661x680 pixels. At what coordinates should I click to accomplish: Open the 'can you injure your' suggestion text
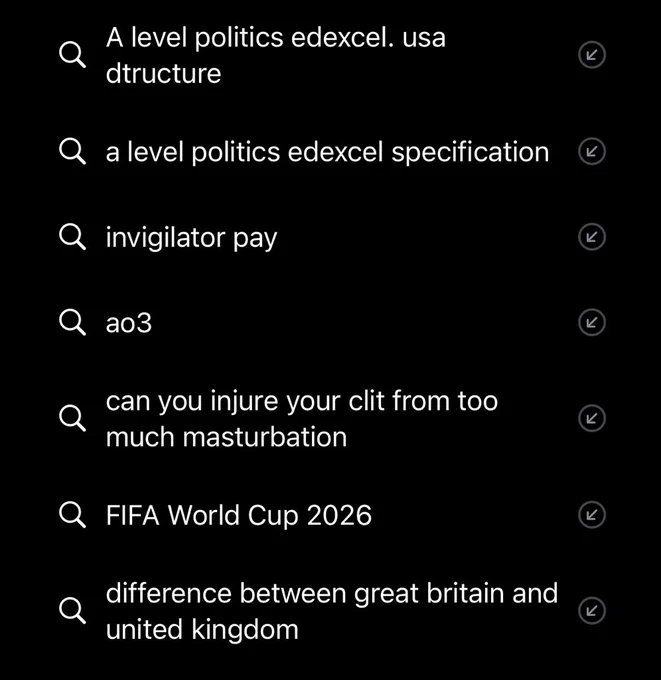pos(302,418)
